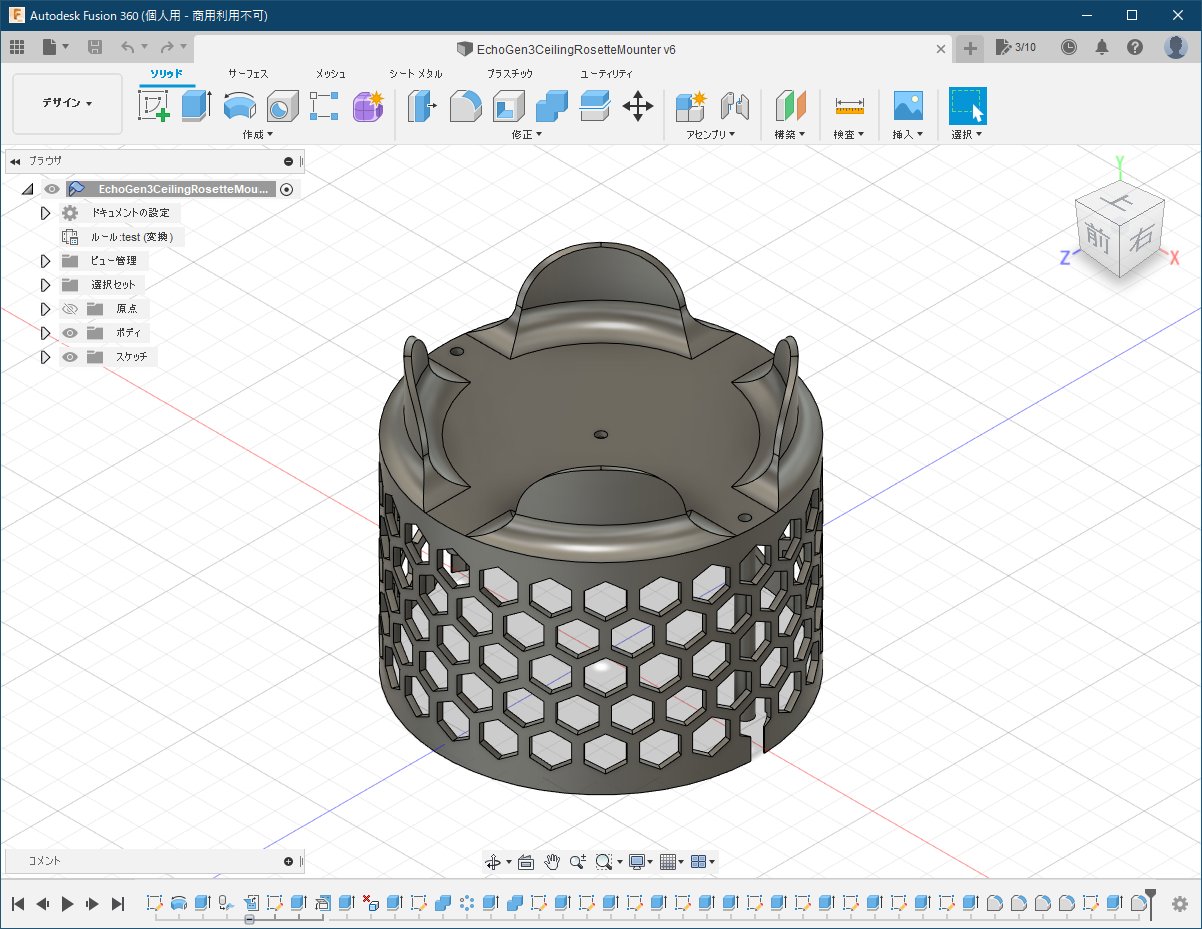Open the 作成 dropdown menu

click(x=257, y=134)
